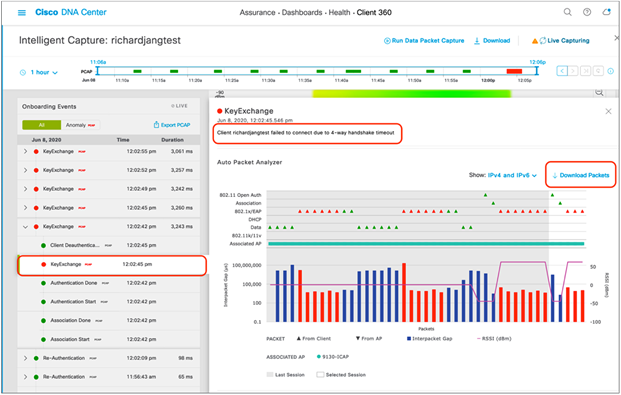Expand KeyExchange event at 12:02:49 pm
Viewport: 621px width, 395px height.
point(25,189)
